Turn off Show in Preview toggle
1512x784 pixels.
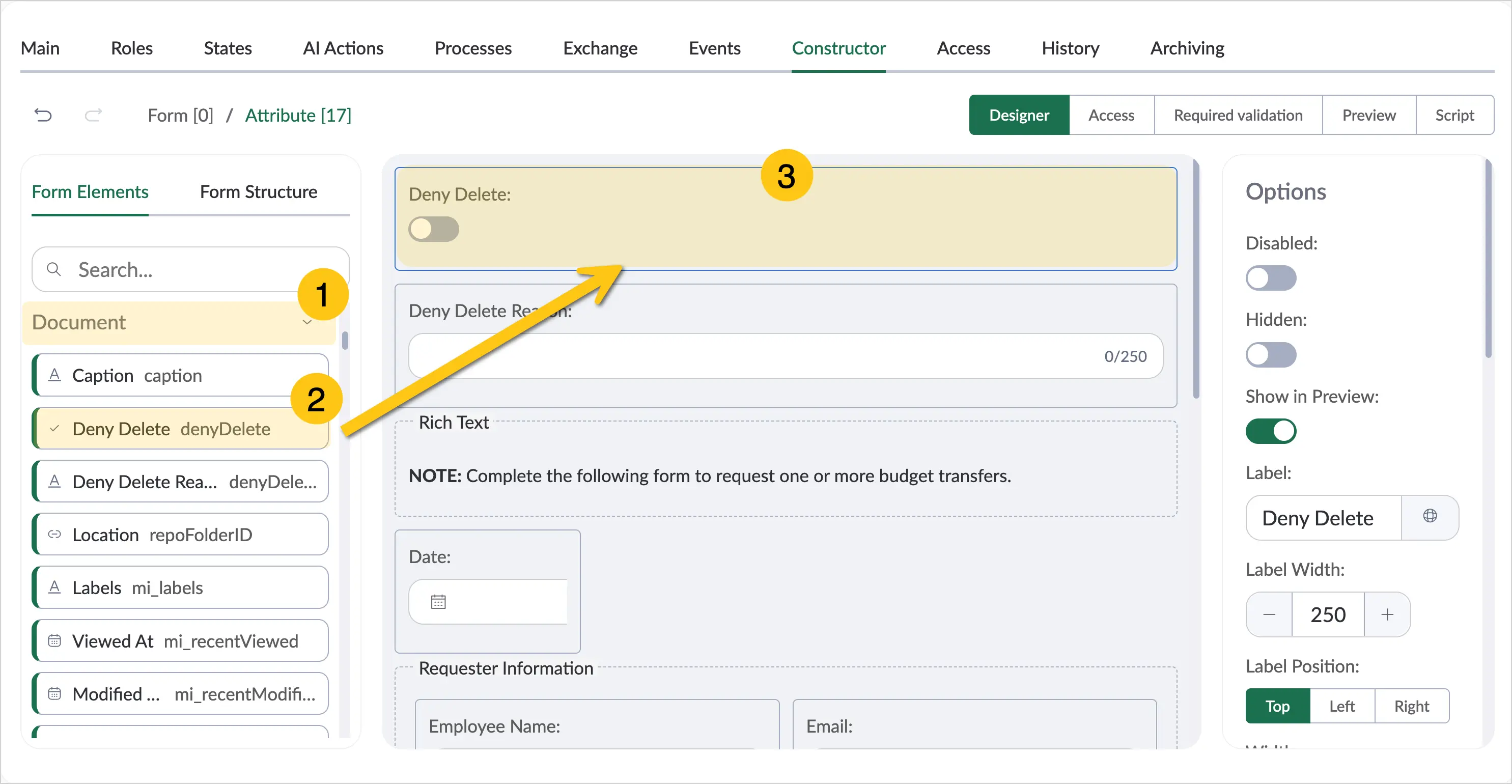pos(1271,431)
